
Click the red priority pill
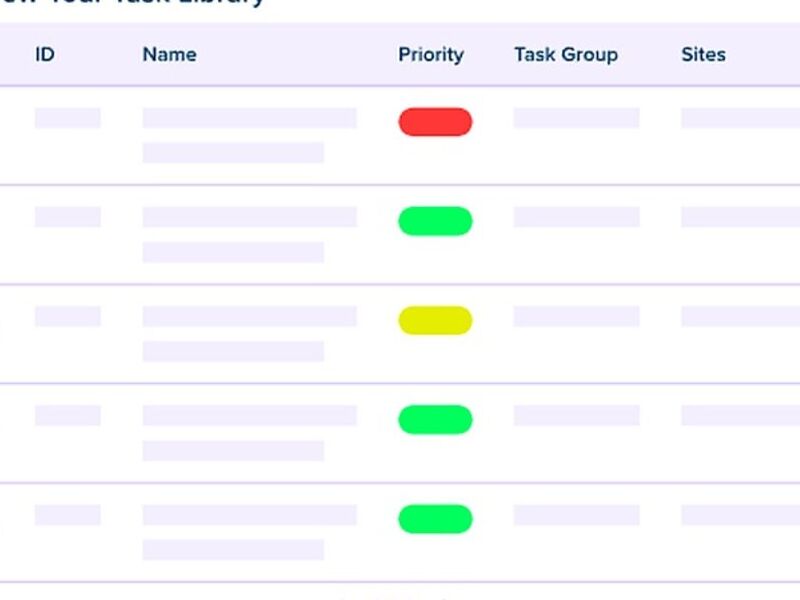click(x=435, y=122)
